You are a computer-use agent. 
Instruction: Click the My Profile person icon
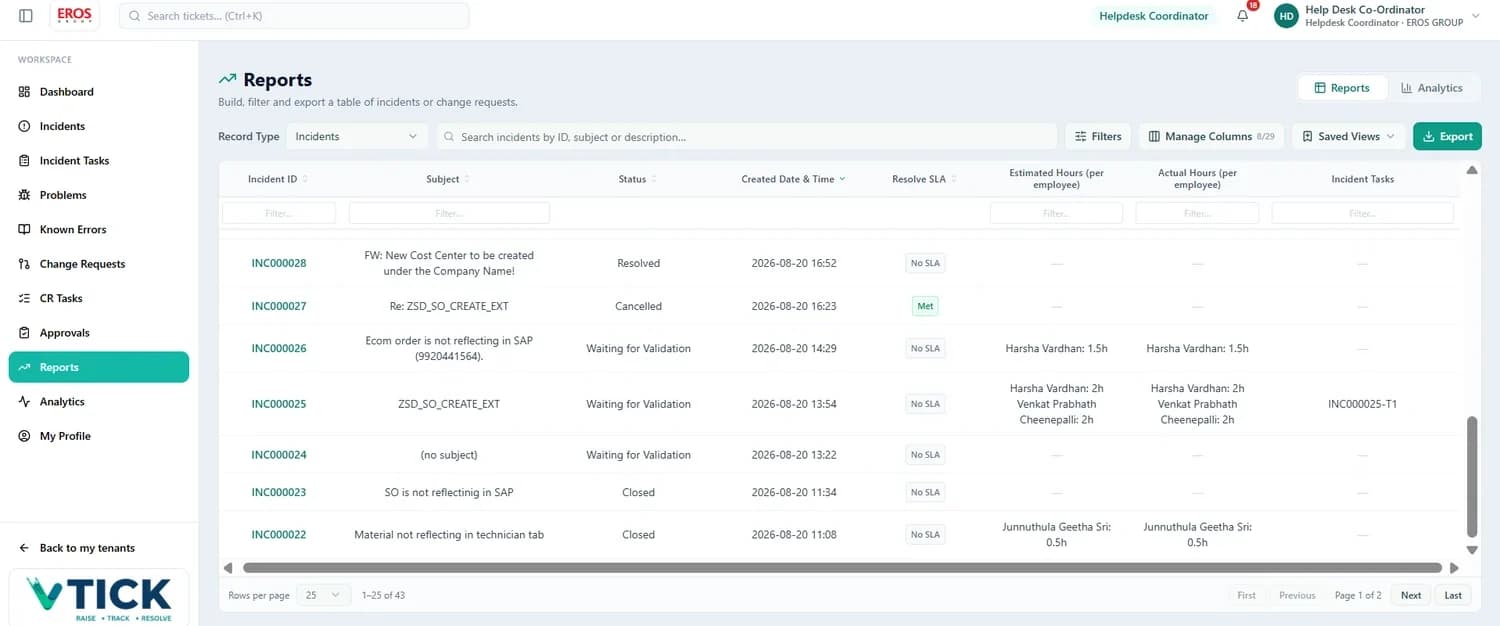click(x=24, y=436)
